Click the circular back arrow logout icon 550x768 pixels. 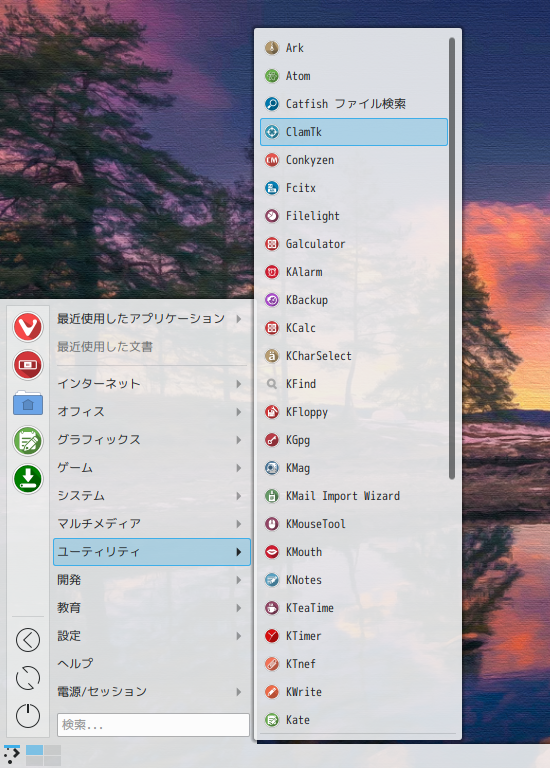[x=28, y=640]
